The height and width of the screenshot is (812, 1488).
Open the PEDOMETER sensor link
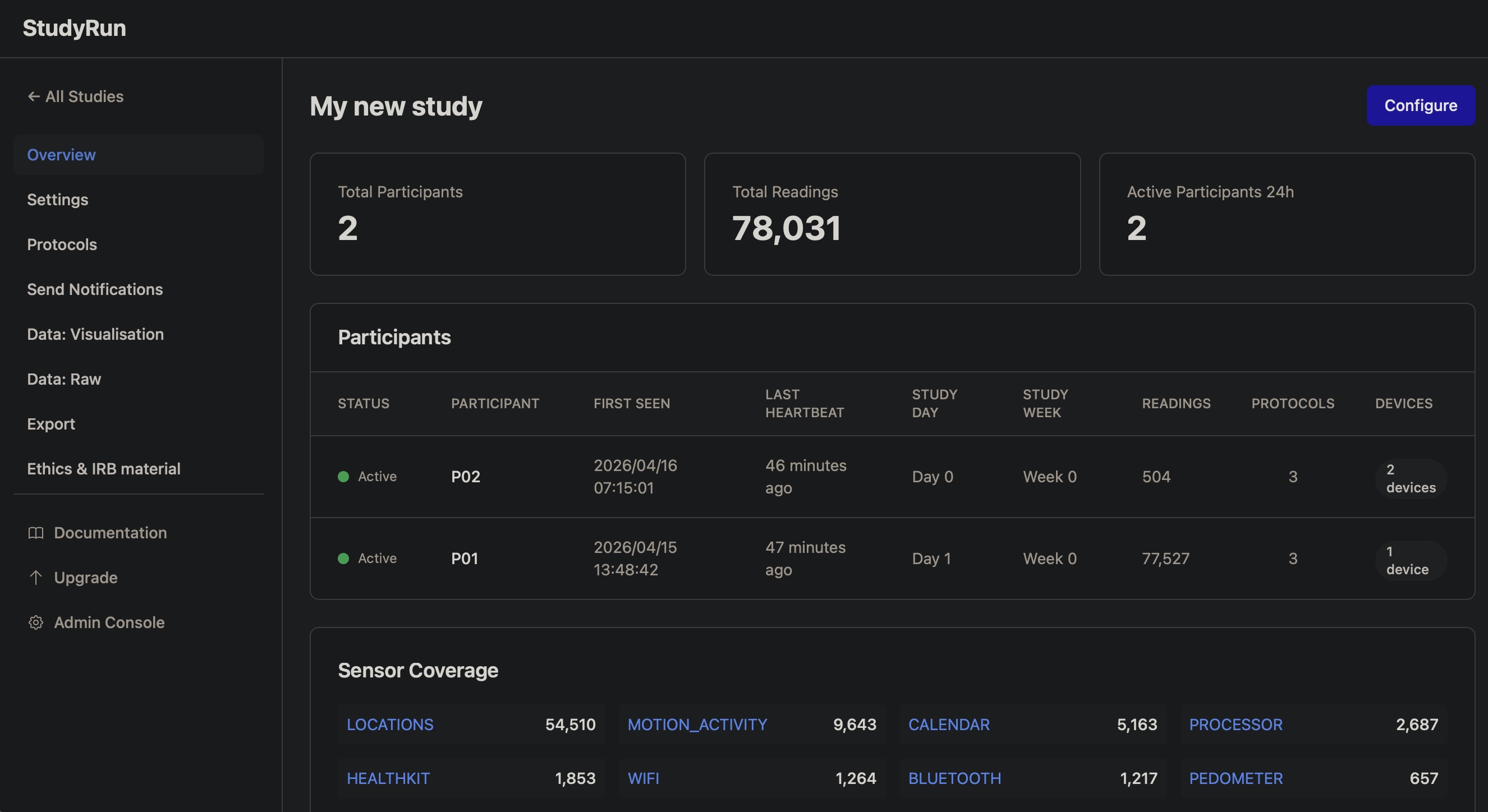[1236, 778]
